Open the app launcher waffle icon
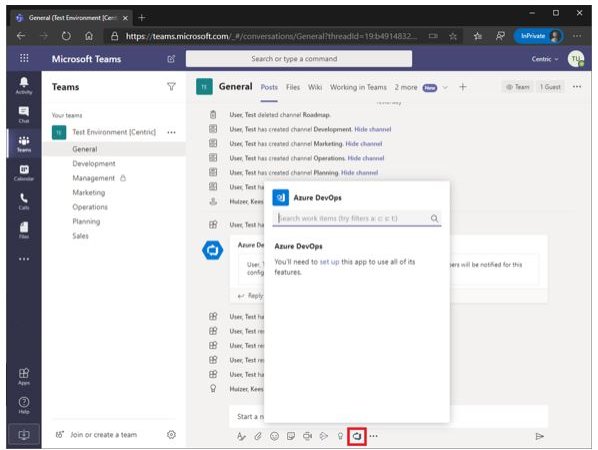 [24, 58]
